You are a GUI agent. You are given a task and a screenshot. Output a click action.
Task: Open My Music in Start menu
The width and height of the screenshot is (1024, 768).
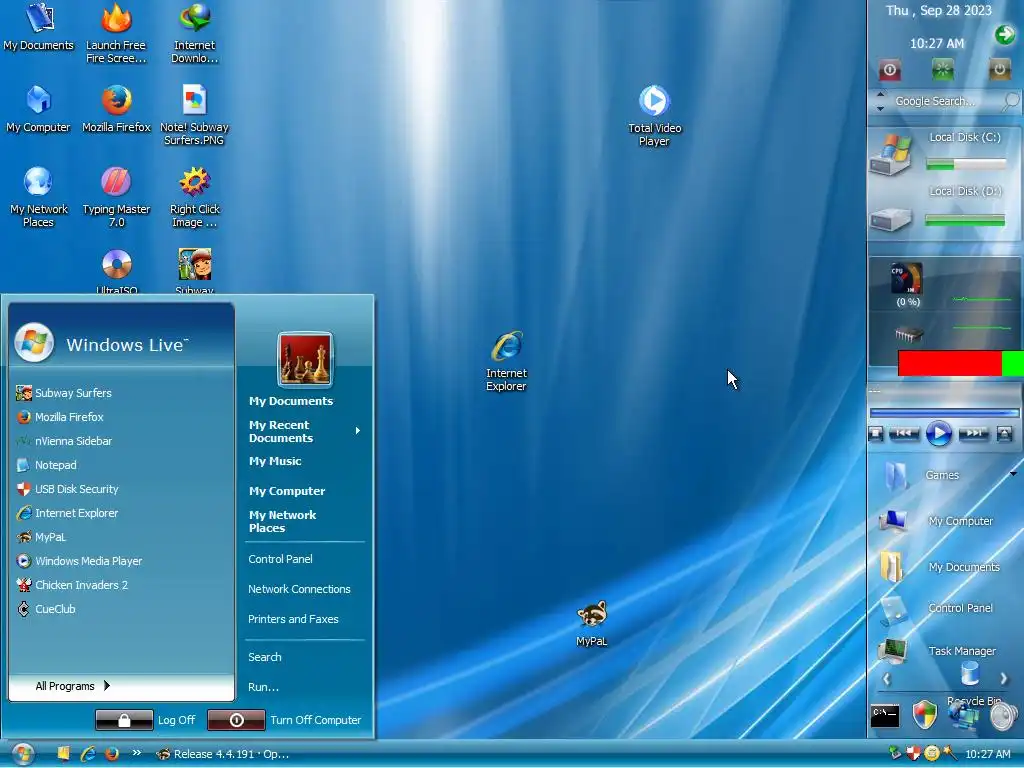[x=275, y=461]
